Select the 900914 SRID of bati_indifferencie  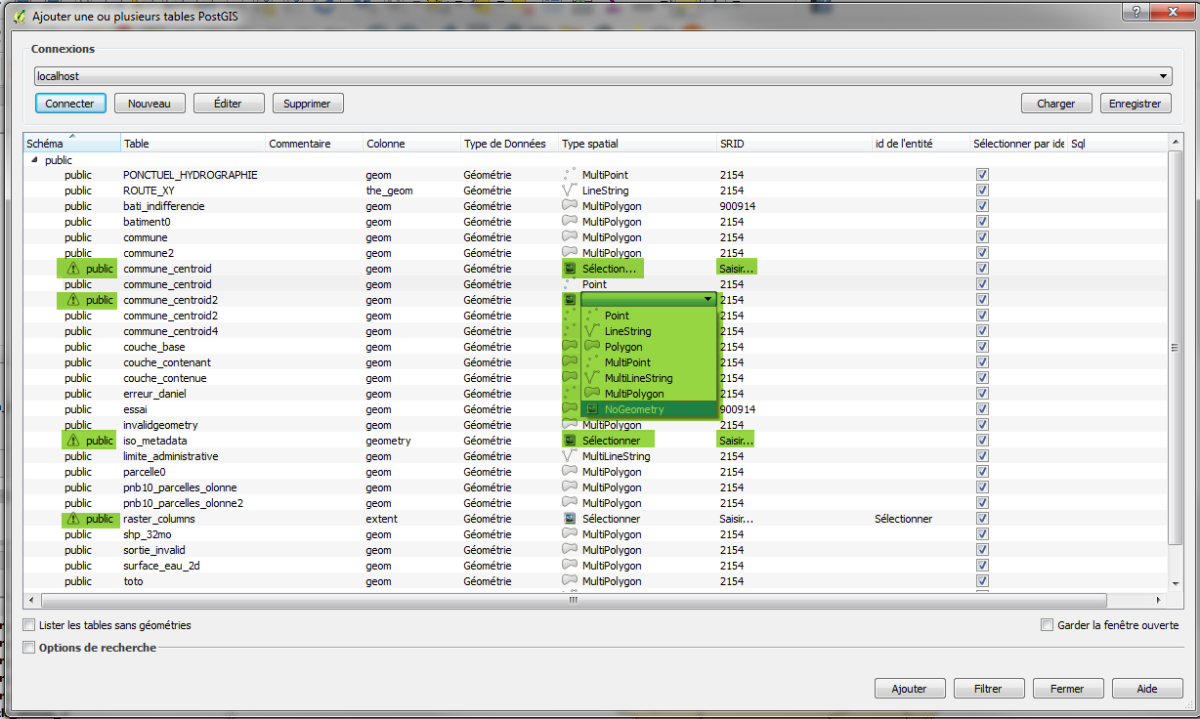click(737, 206)
